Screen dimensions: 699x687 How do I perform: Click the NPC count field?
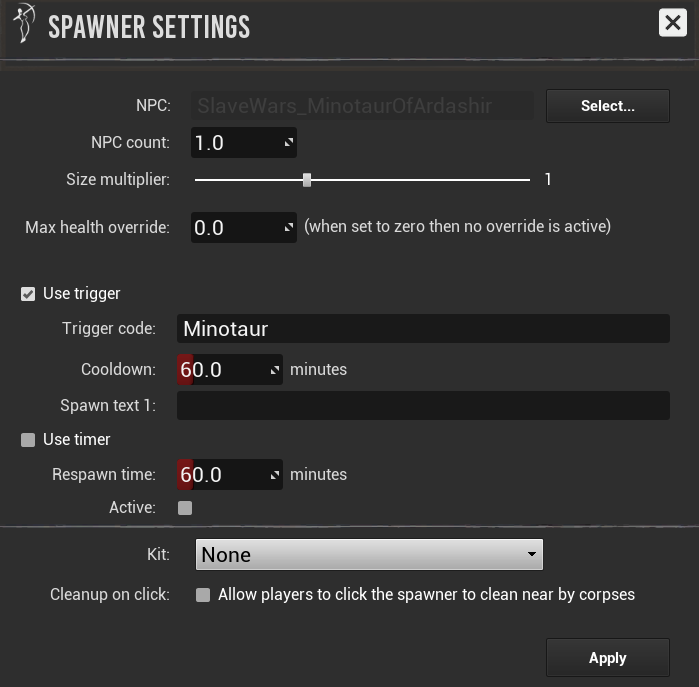click(236, 143)
